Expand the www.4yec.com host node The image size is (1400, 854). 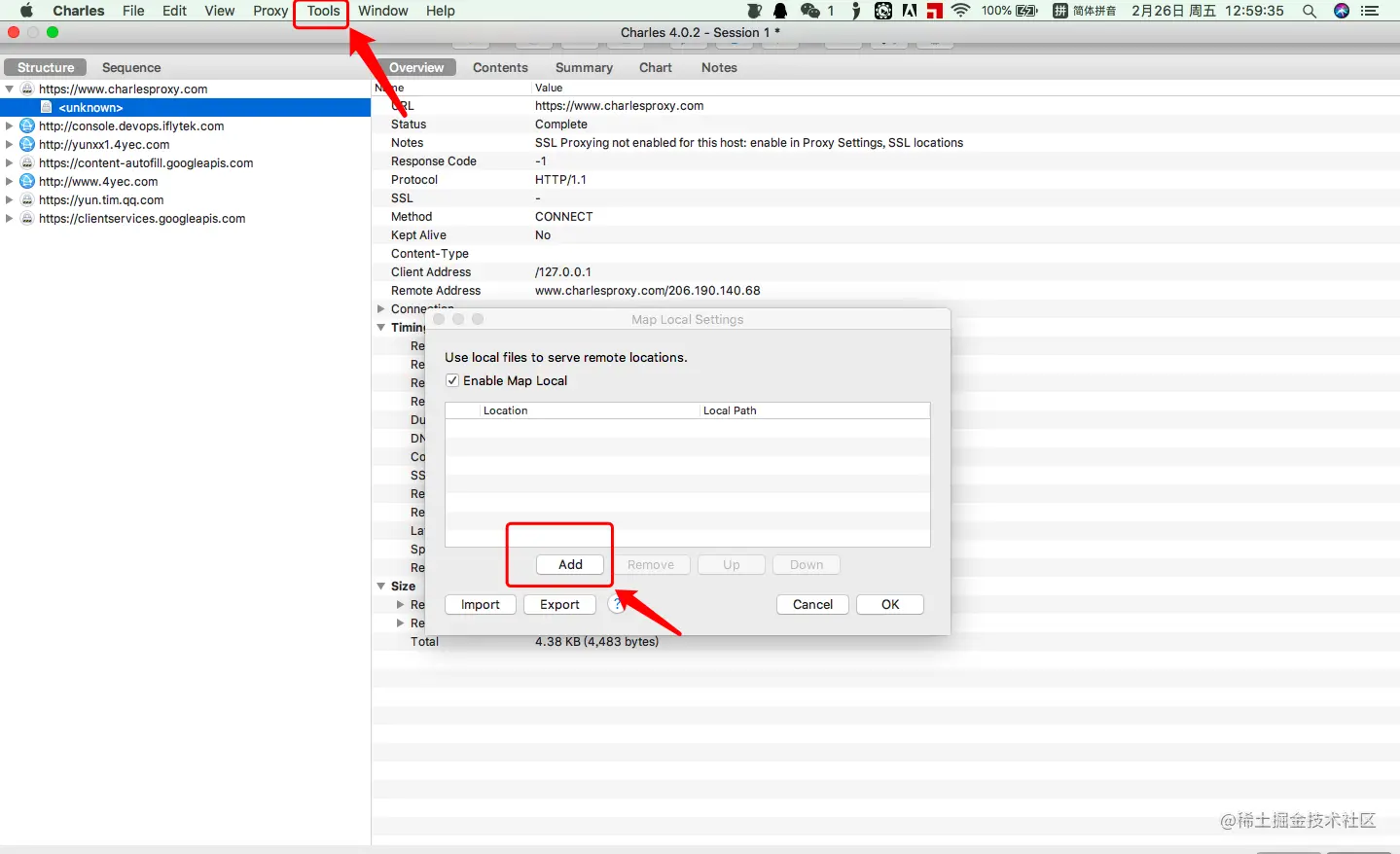coord(10,181)
